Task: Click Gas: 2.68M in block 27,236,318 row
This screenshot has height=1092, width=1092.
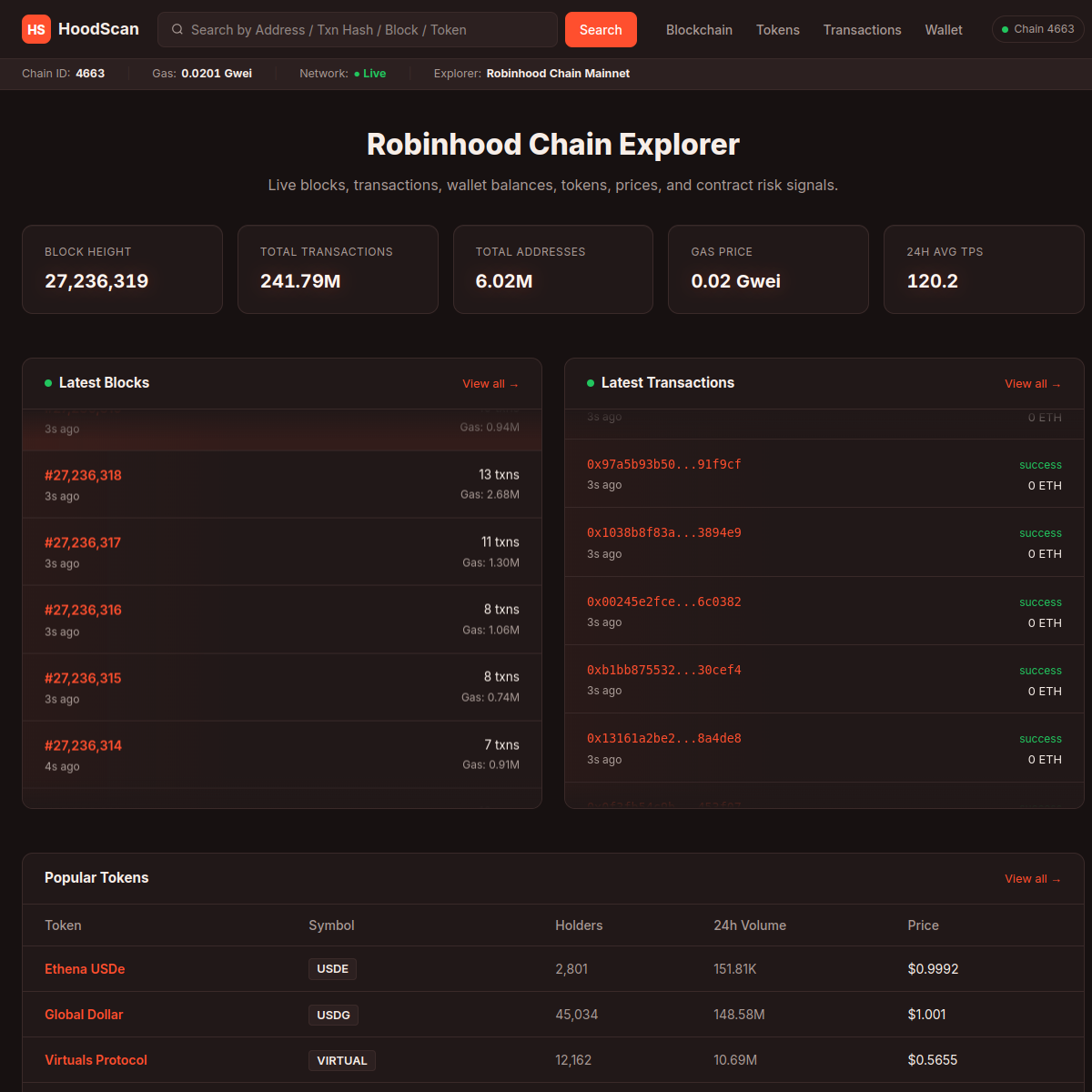Action: 490,495
